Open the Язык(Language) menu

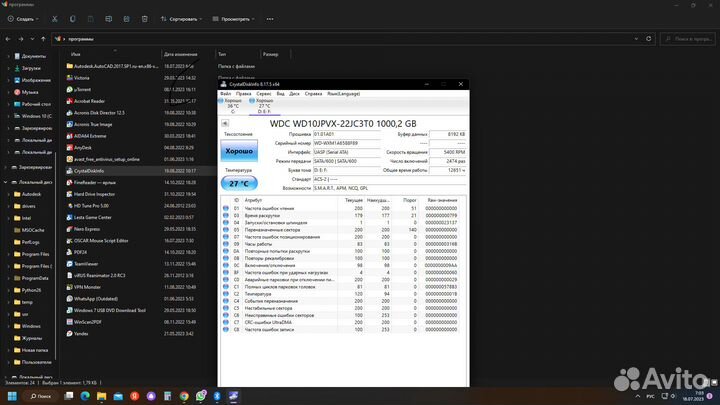point(343,94)
